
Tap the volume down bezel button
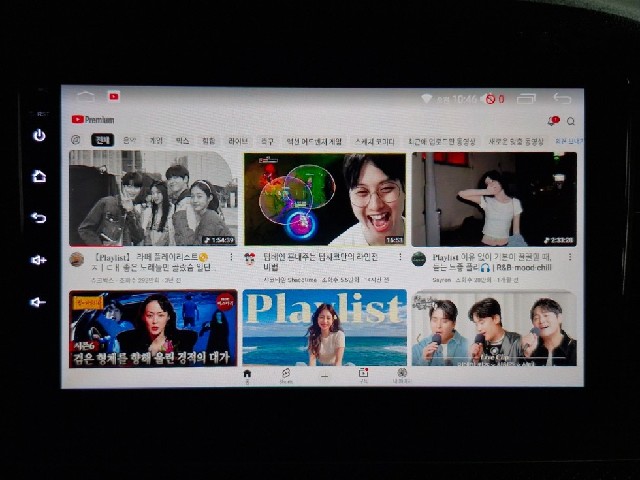coord(38,302)
